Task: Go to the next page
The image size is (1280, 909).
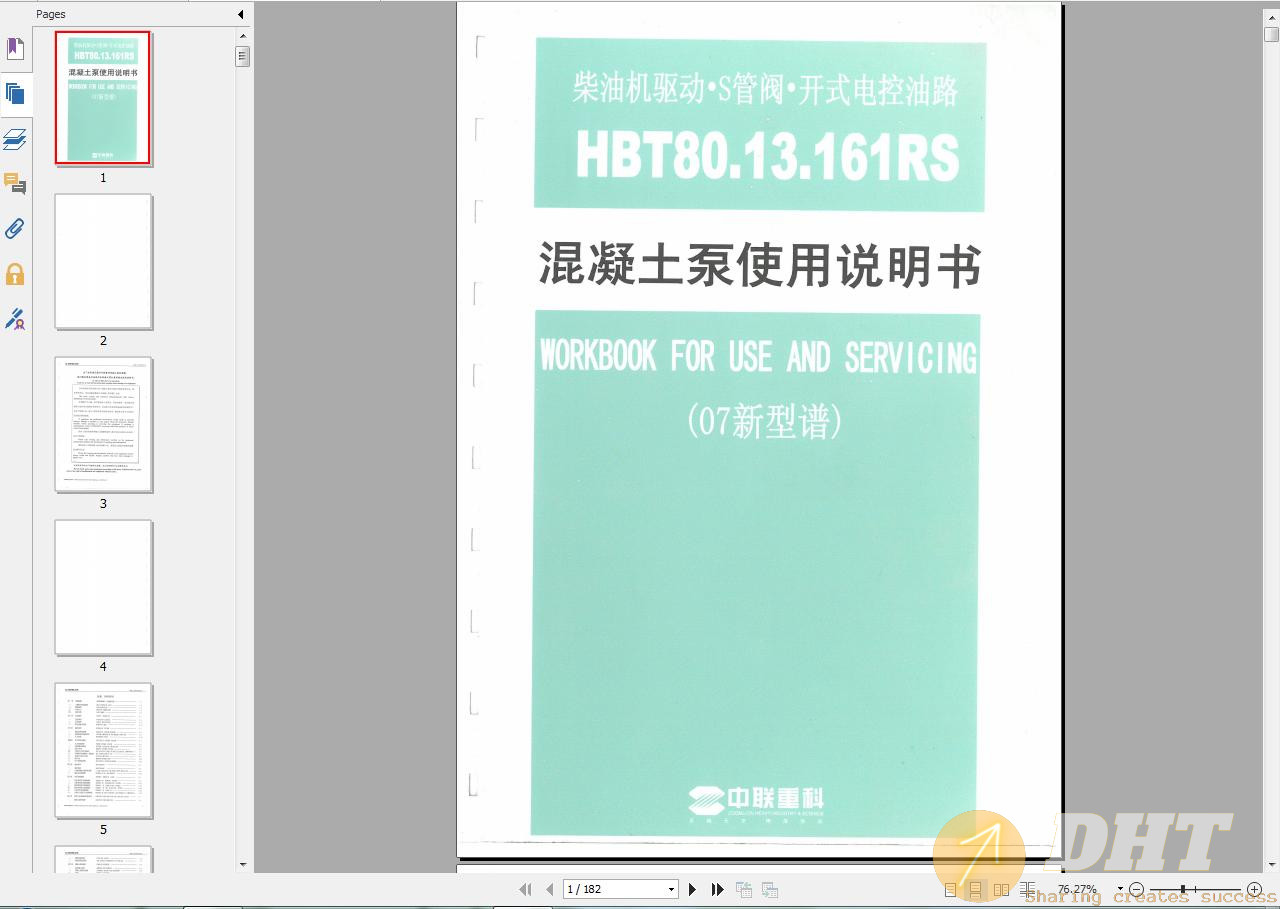Action: coord(692,889)
